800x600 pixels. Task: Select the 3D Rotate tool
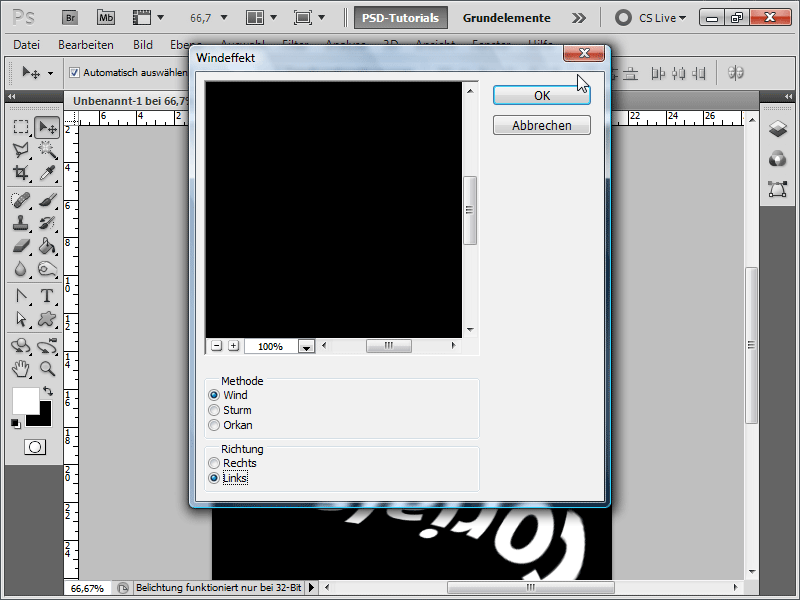tap(21, 346)
